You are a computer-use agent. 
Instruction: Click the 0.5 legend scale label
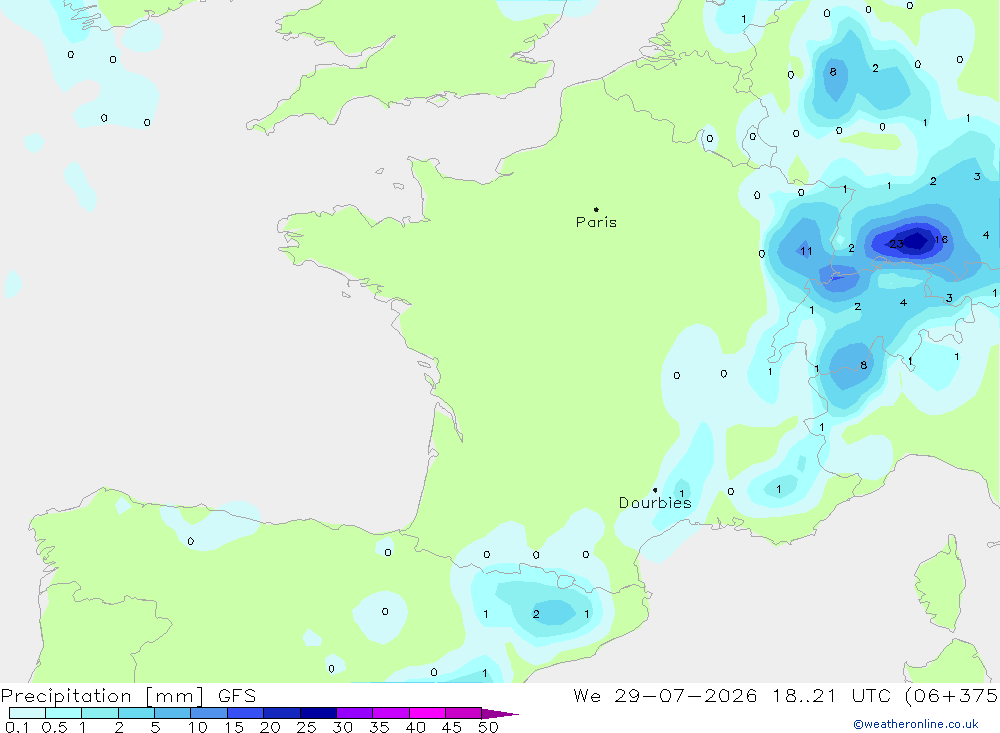tap(54, 727)
